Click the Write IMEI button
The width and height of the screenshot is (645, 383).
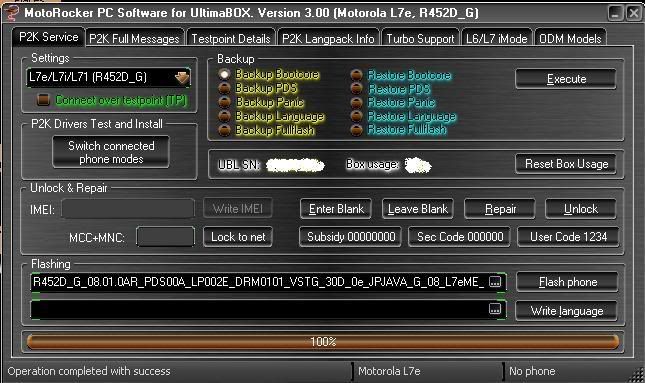238,209
